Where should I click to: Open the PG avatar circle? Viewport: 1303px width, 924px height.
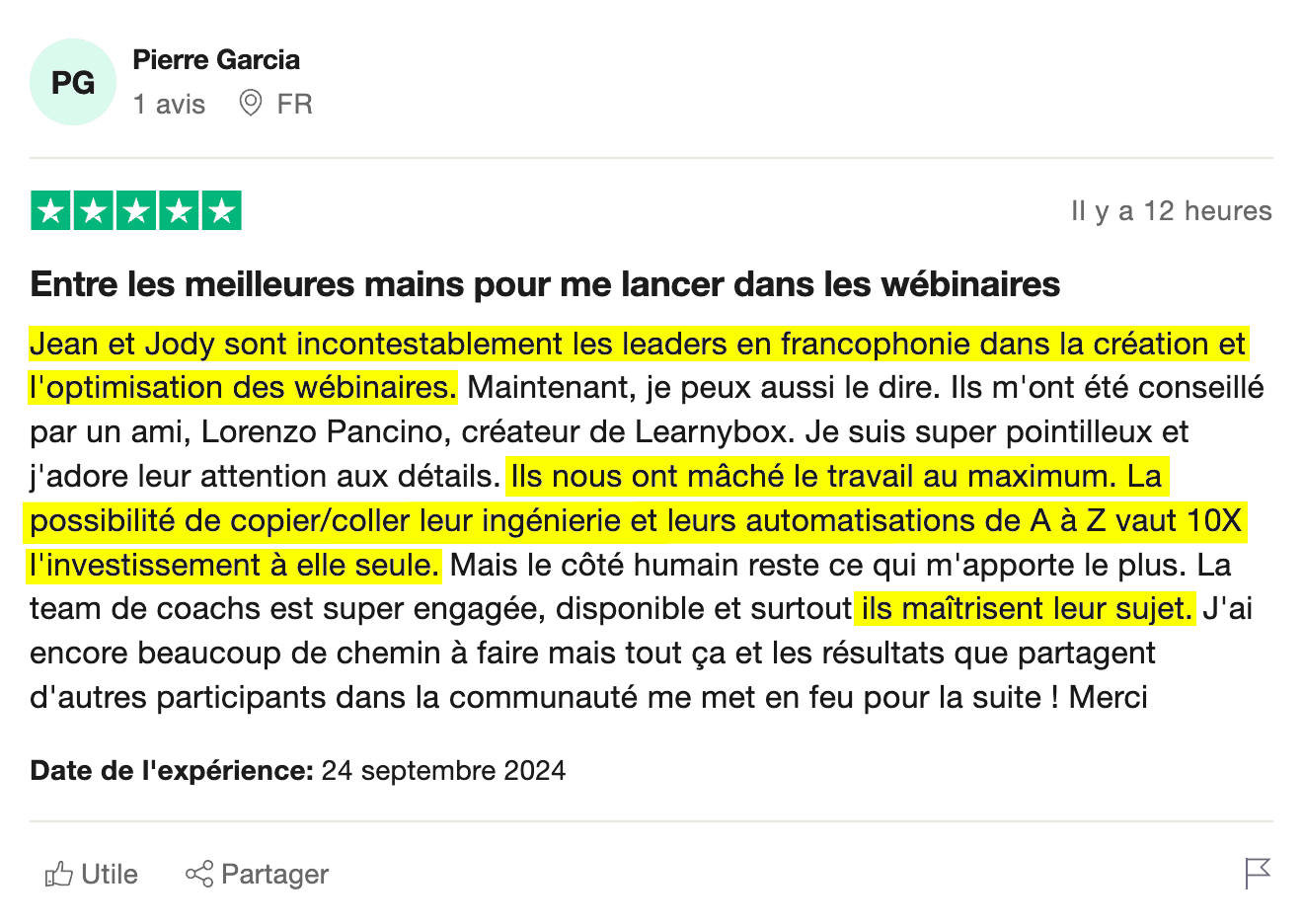coord(73,82)
